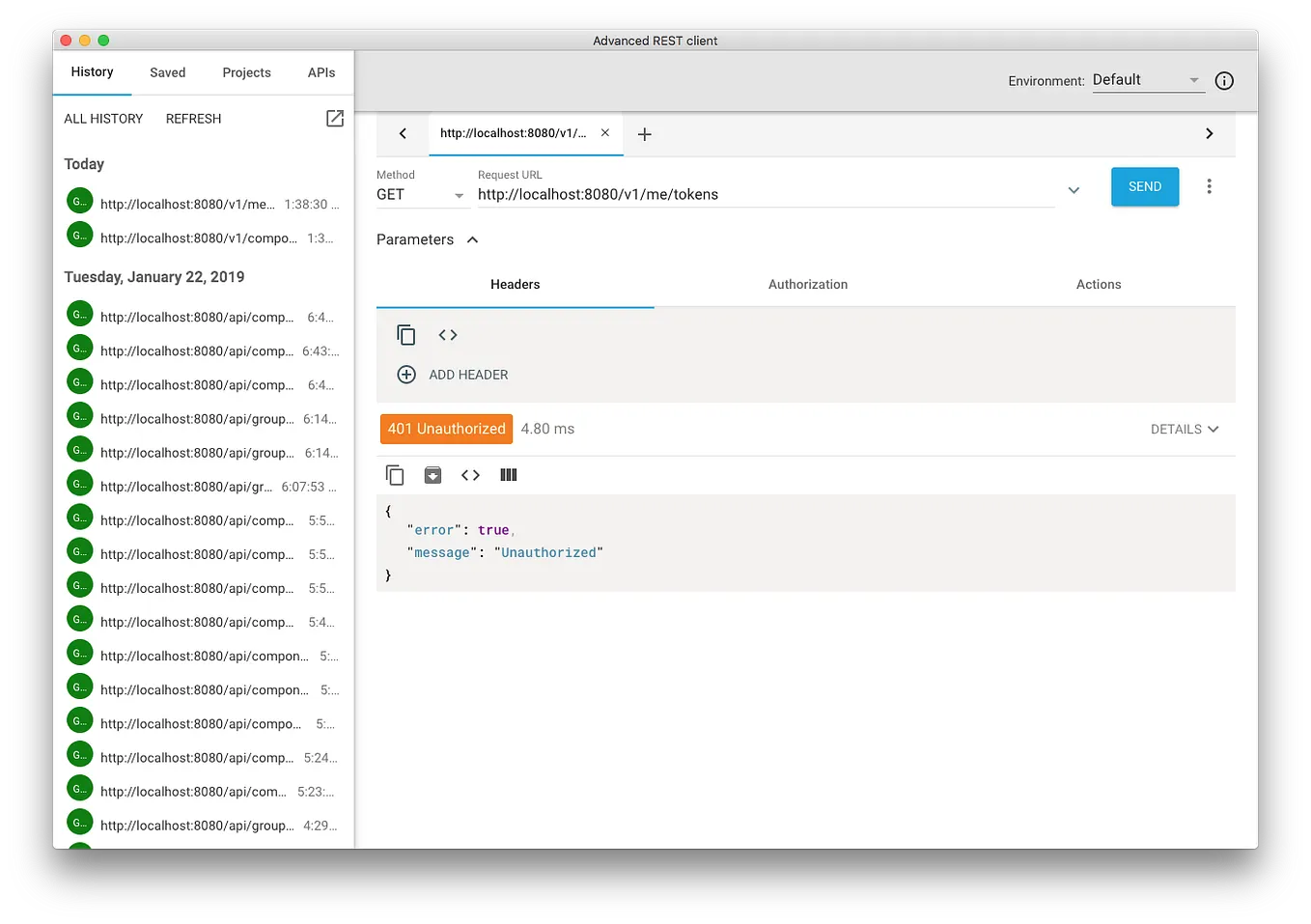Add a new request header
This screenshot has height=924, width=1311.
pos(452,375)
